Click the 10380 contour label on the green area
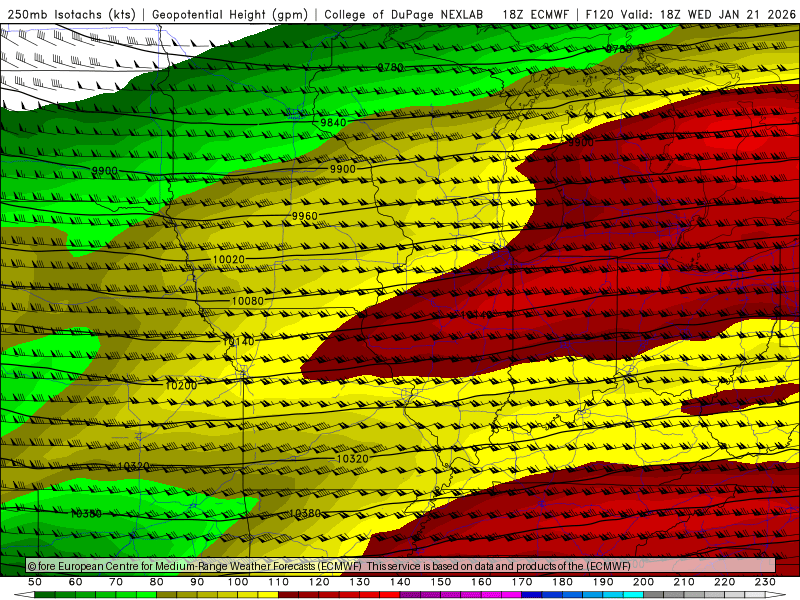This screenshot has width=800, height=600. (86, 513)
